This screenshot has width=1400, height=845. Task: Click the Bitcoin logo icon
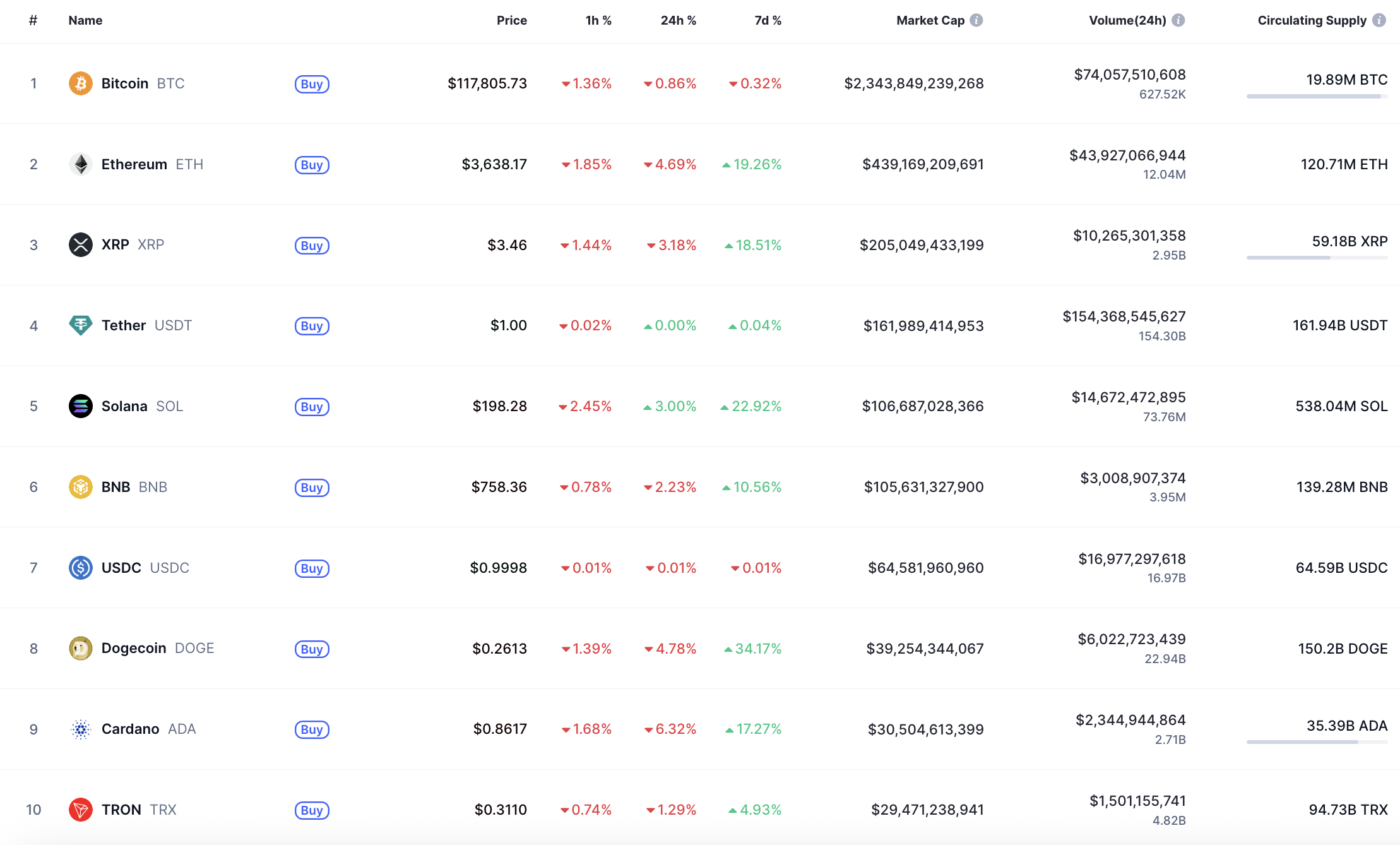click(x=80, y=83)
